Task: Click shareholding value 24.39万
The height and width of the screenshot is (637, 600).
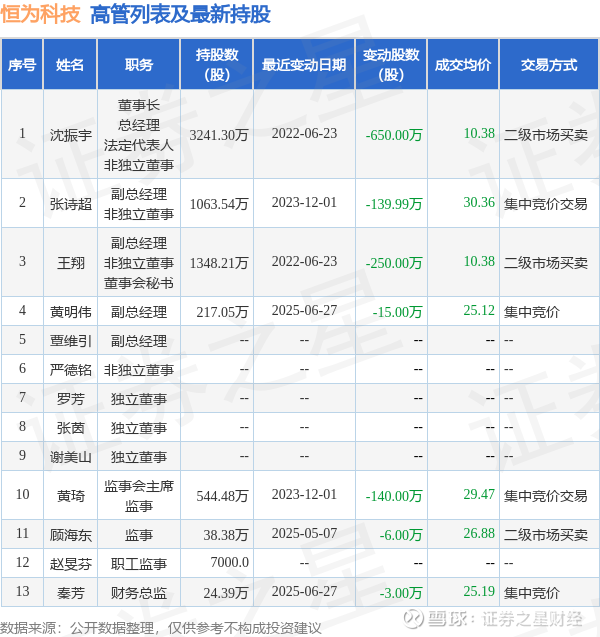Action: [226, 593]
